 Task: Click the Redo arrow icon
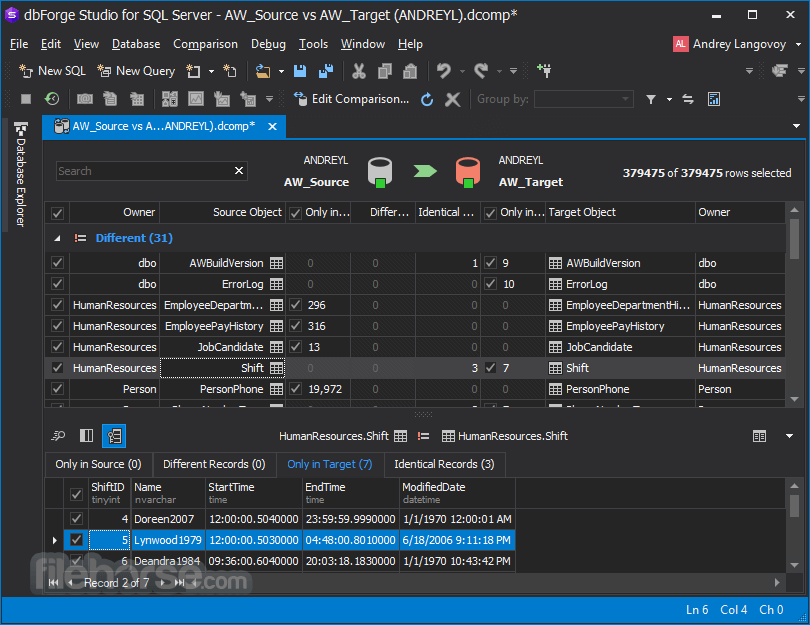point(481,71)
